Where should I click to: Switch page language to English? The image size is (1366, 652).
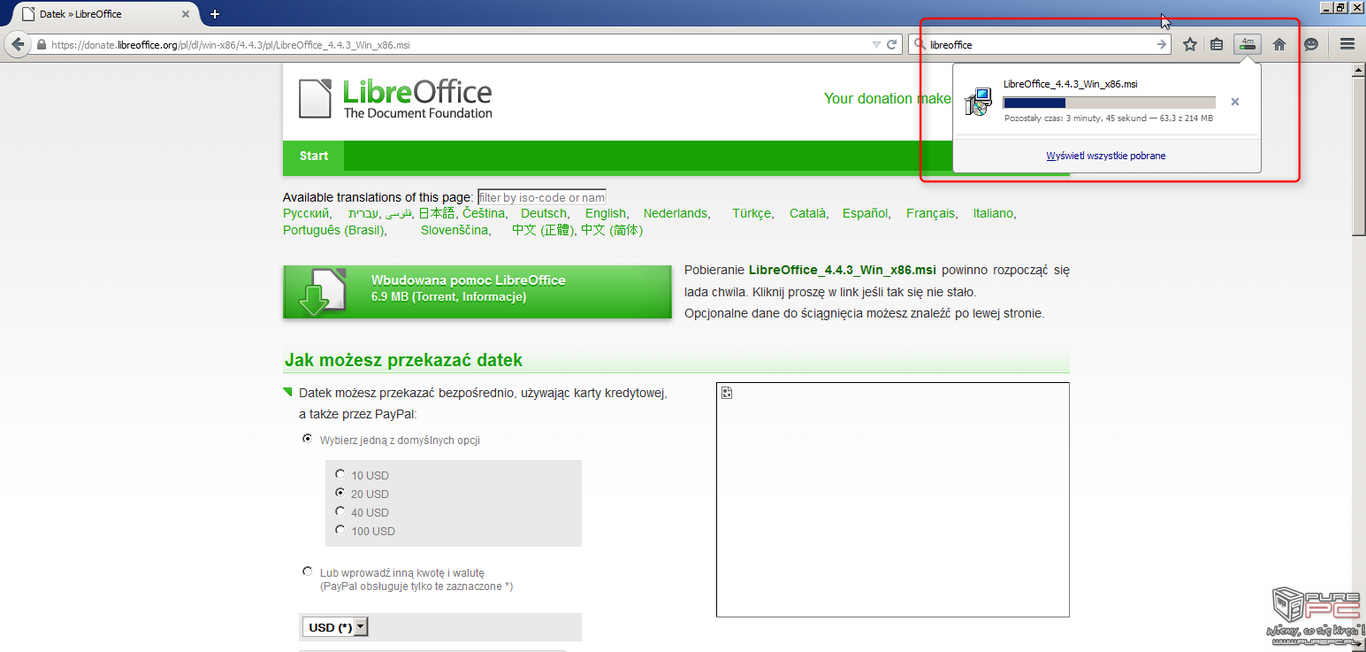[606, 214]
